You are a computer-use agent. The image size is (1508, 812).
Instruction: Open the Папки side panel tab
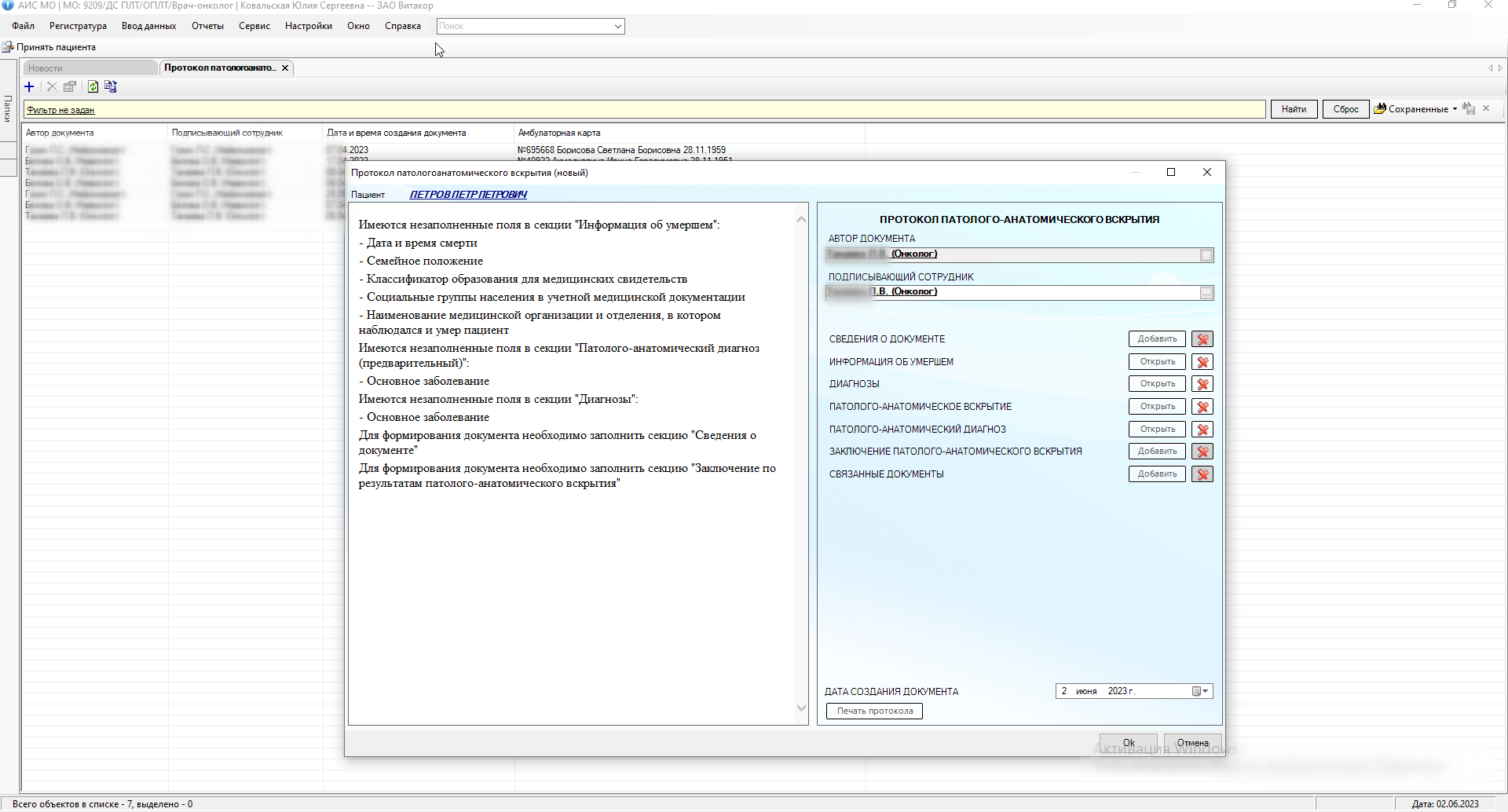tap(8, 108)
